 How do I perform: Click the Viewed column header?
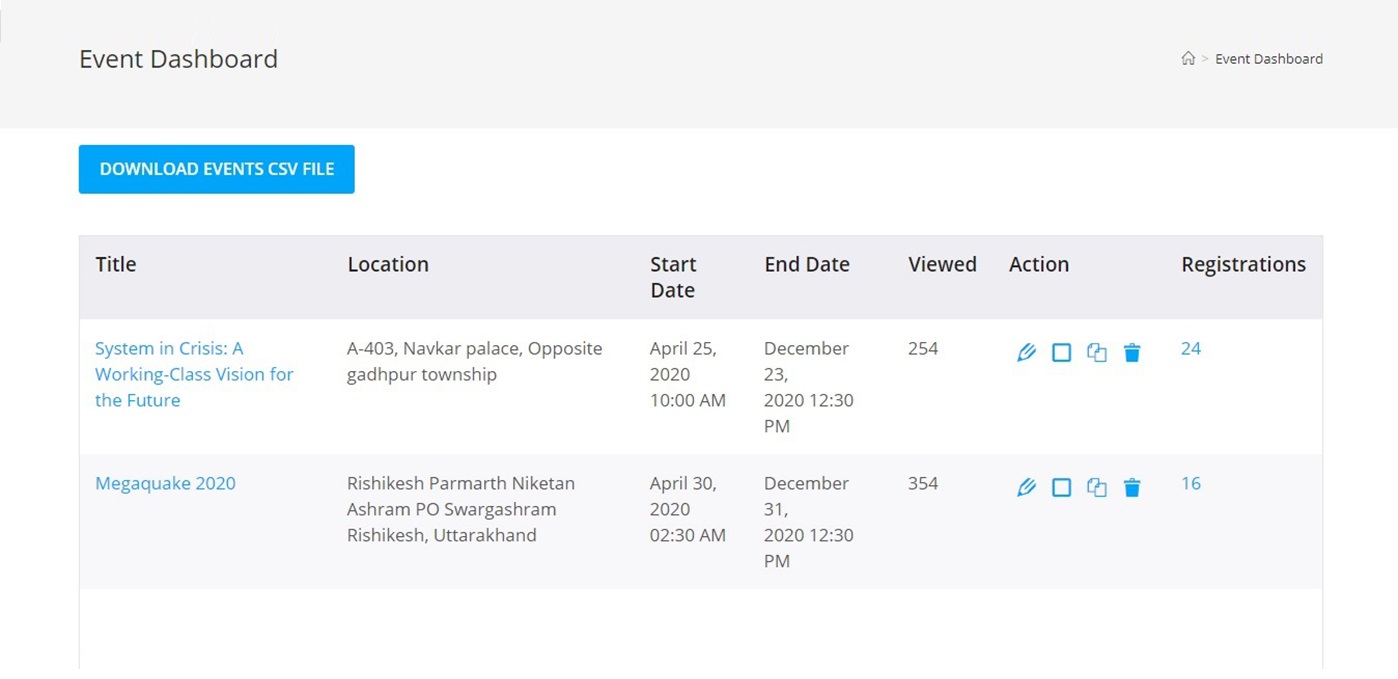click(942, 264)
